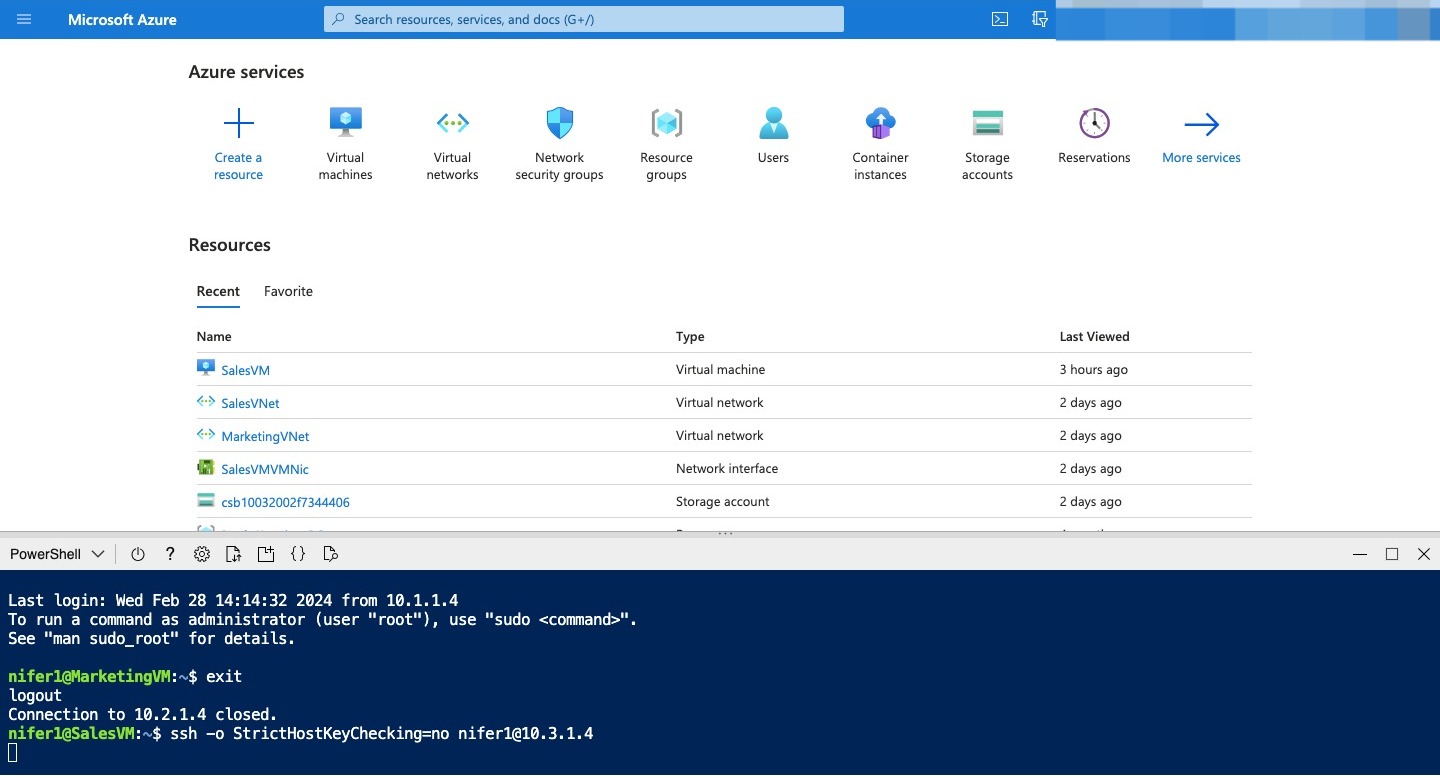Open the csb10032002f7344406 storage account link
The height and width of the screenshot is (778, 1440).
[285, 502]
